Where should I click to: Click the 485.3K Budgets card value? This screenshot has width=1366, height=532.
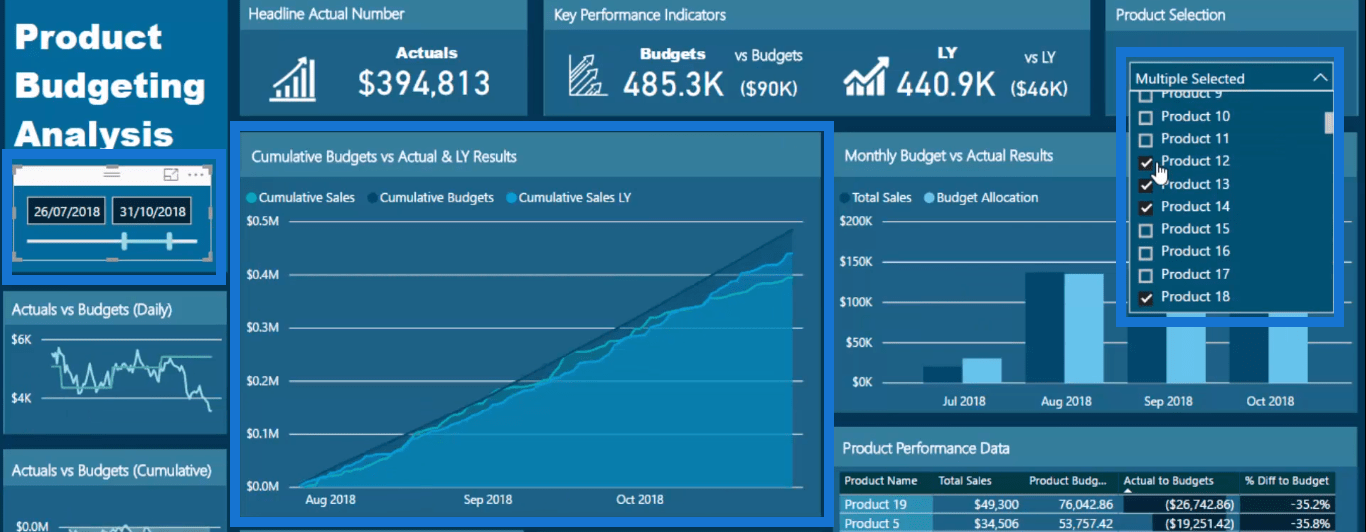[673, 85]
